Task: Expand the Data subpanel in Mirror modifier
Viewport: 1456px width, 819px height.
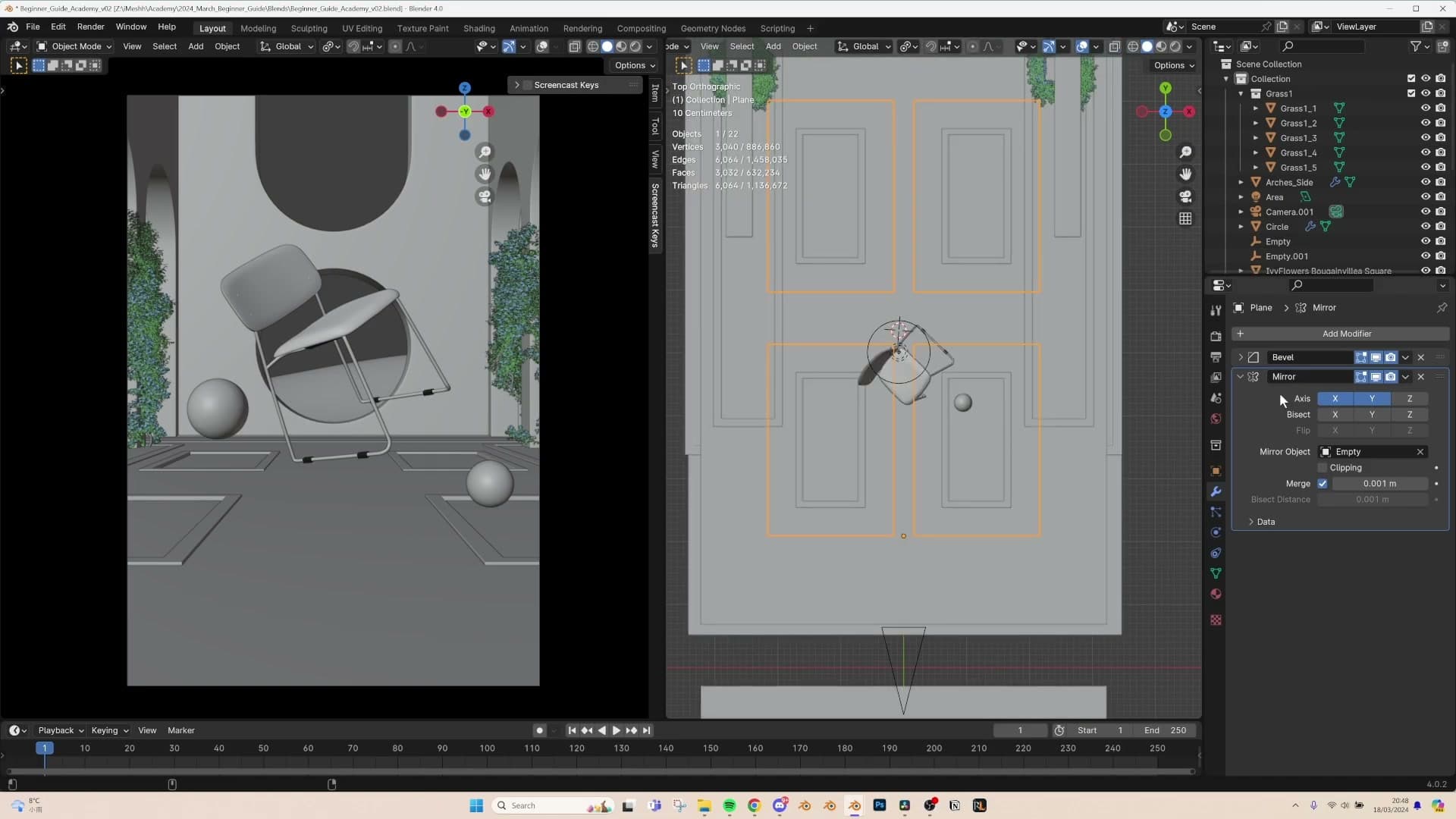Action: [1251, 522]
